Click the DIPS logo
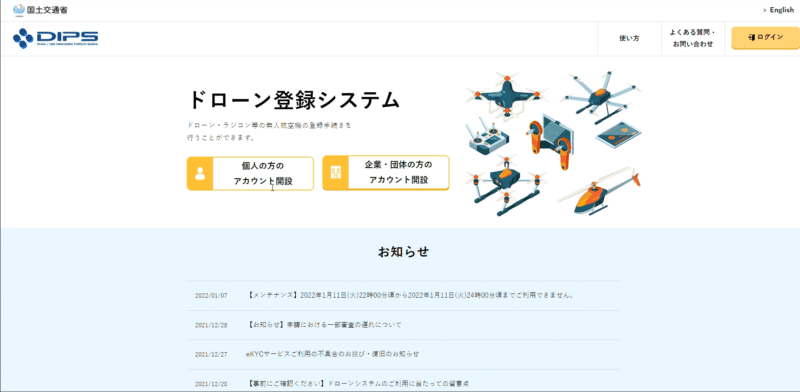This screenshot has height=392, width=800. (56, 38)
